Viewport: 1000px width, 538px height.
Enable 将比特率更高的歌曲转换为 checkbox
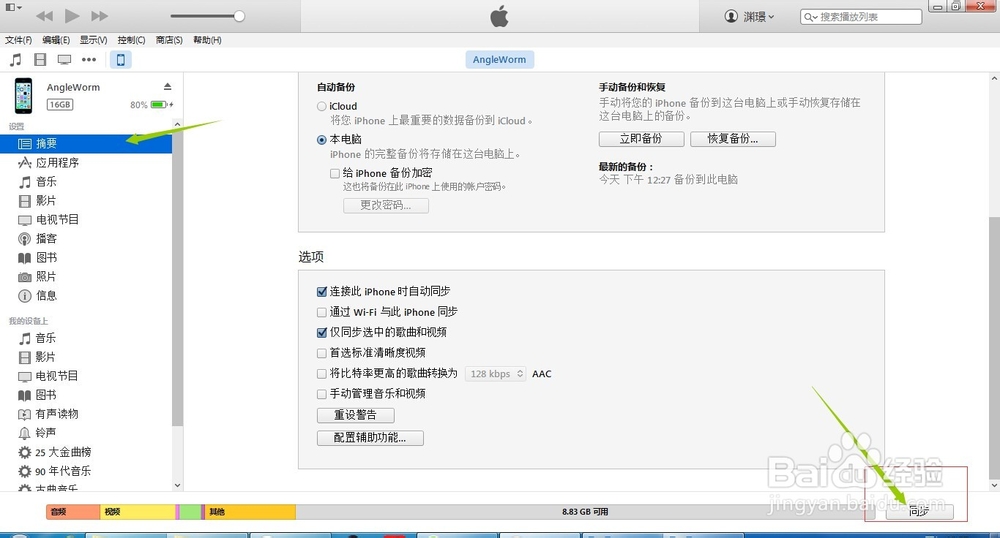point(322,374)
